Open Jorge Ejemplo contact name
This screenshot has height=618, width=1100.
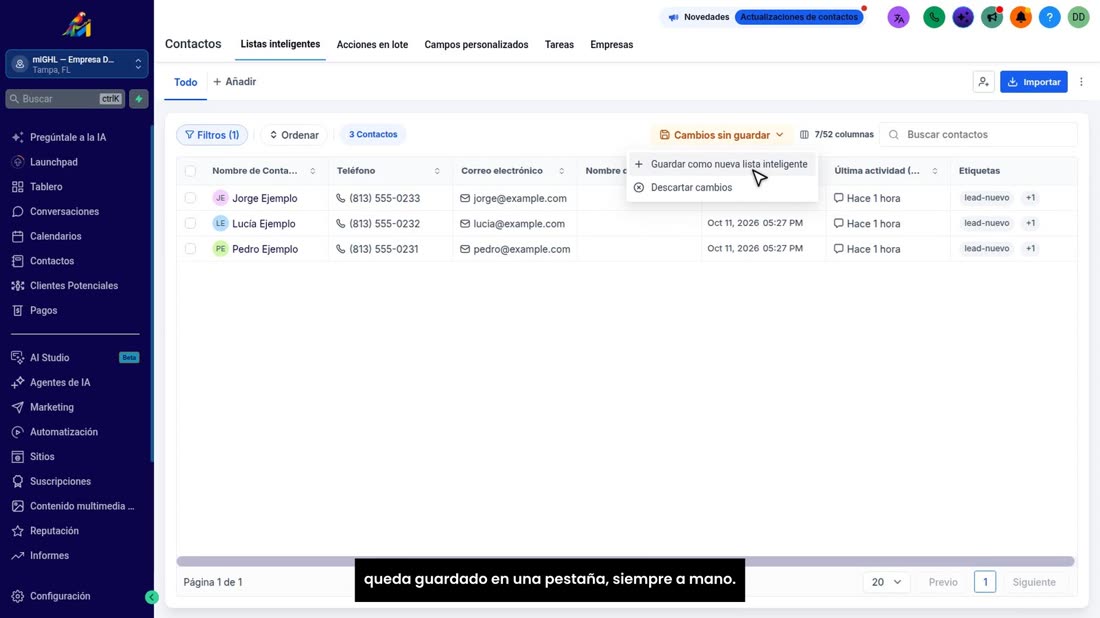point(264,199)
